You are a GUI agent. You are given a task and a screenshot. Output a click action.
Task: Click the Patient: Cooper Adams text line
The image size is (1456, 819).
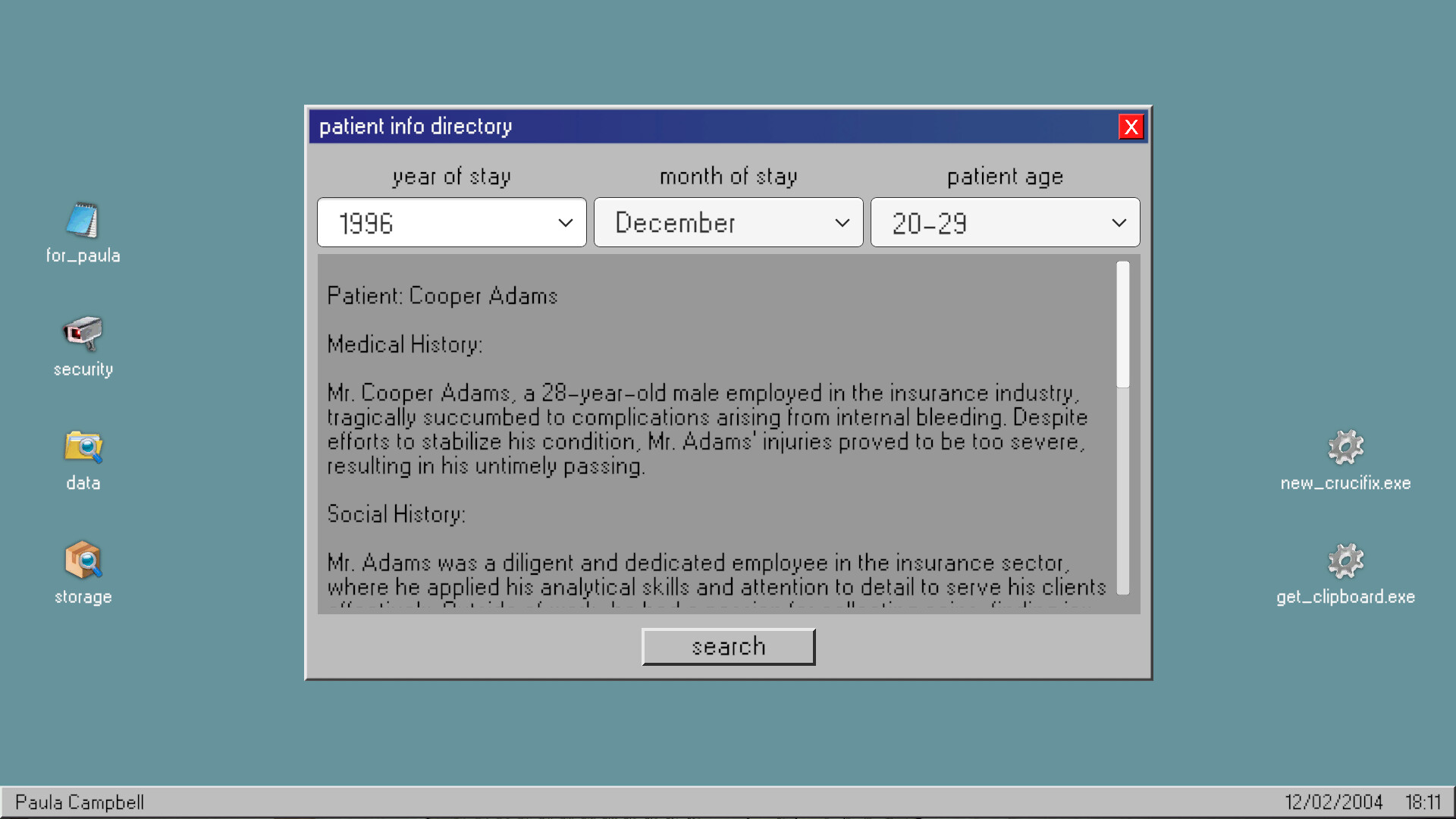[442, 296]
